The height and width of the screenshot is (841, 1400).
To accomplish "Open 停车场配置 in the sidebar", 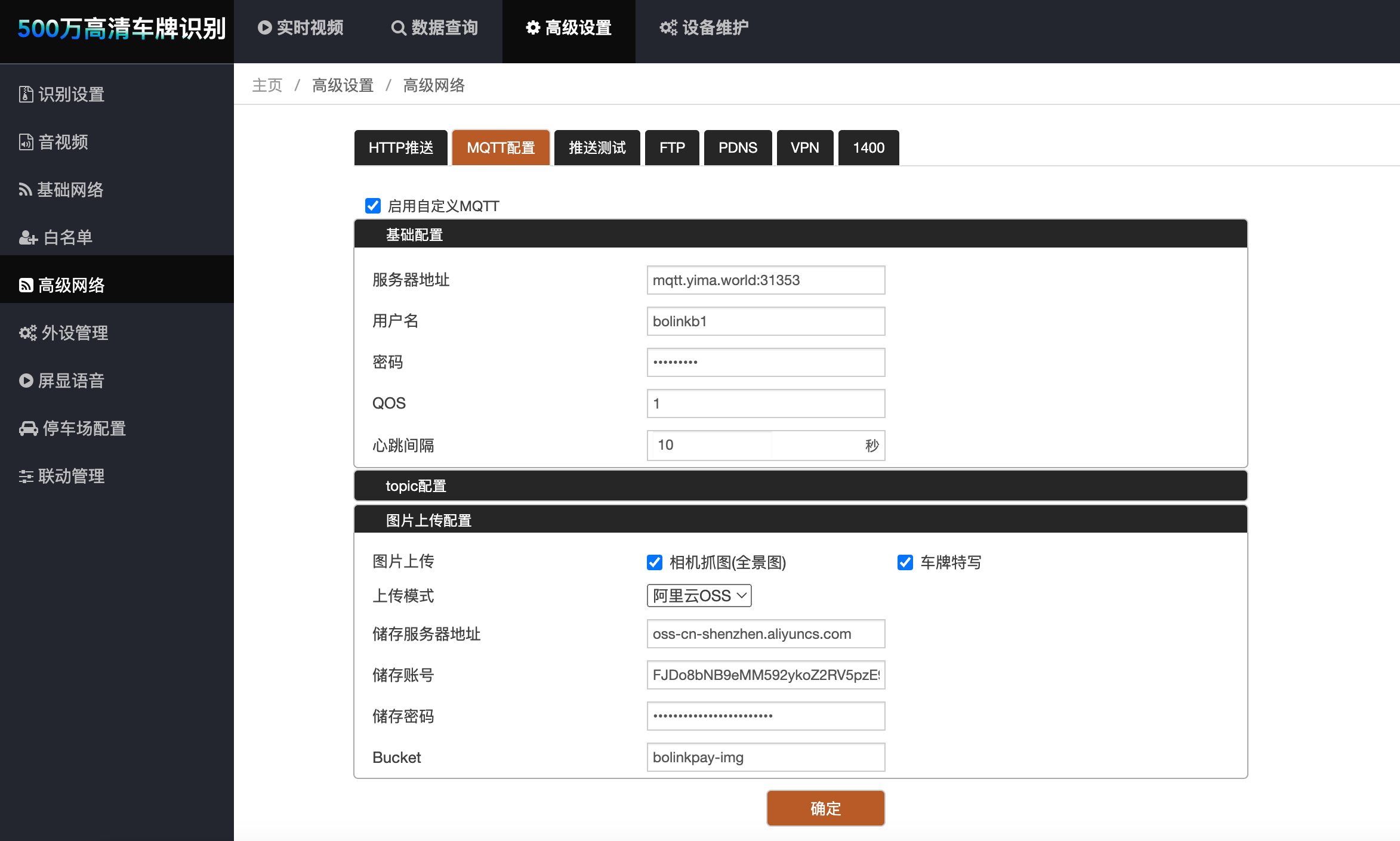I will [117, 428].
